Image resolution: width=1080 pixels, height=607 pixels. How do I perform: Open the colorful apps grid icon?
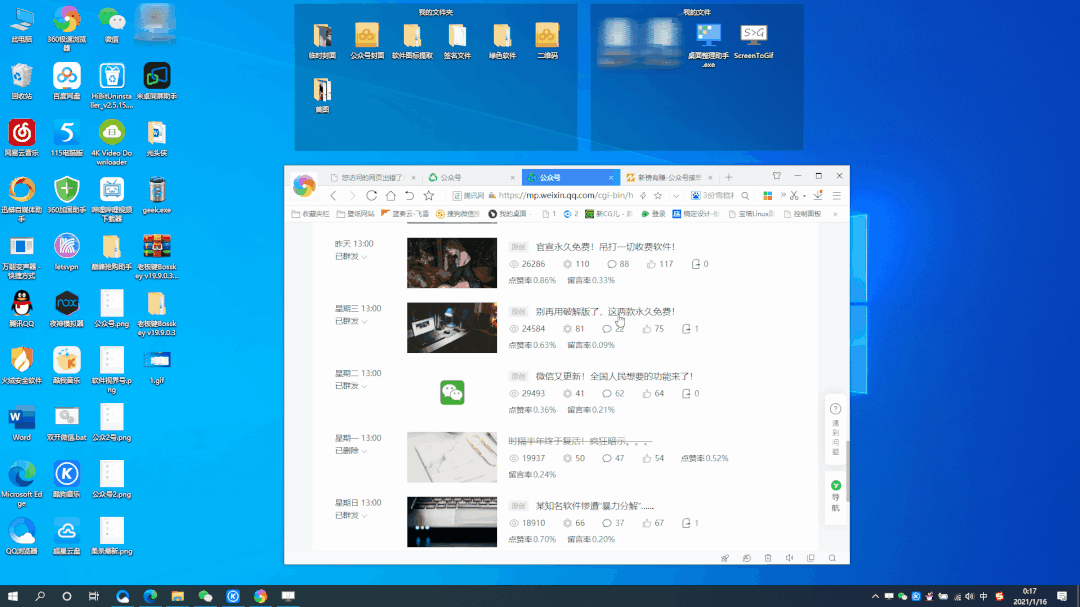pyautogui.click(x=767, y=196)
